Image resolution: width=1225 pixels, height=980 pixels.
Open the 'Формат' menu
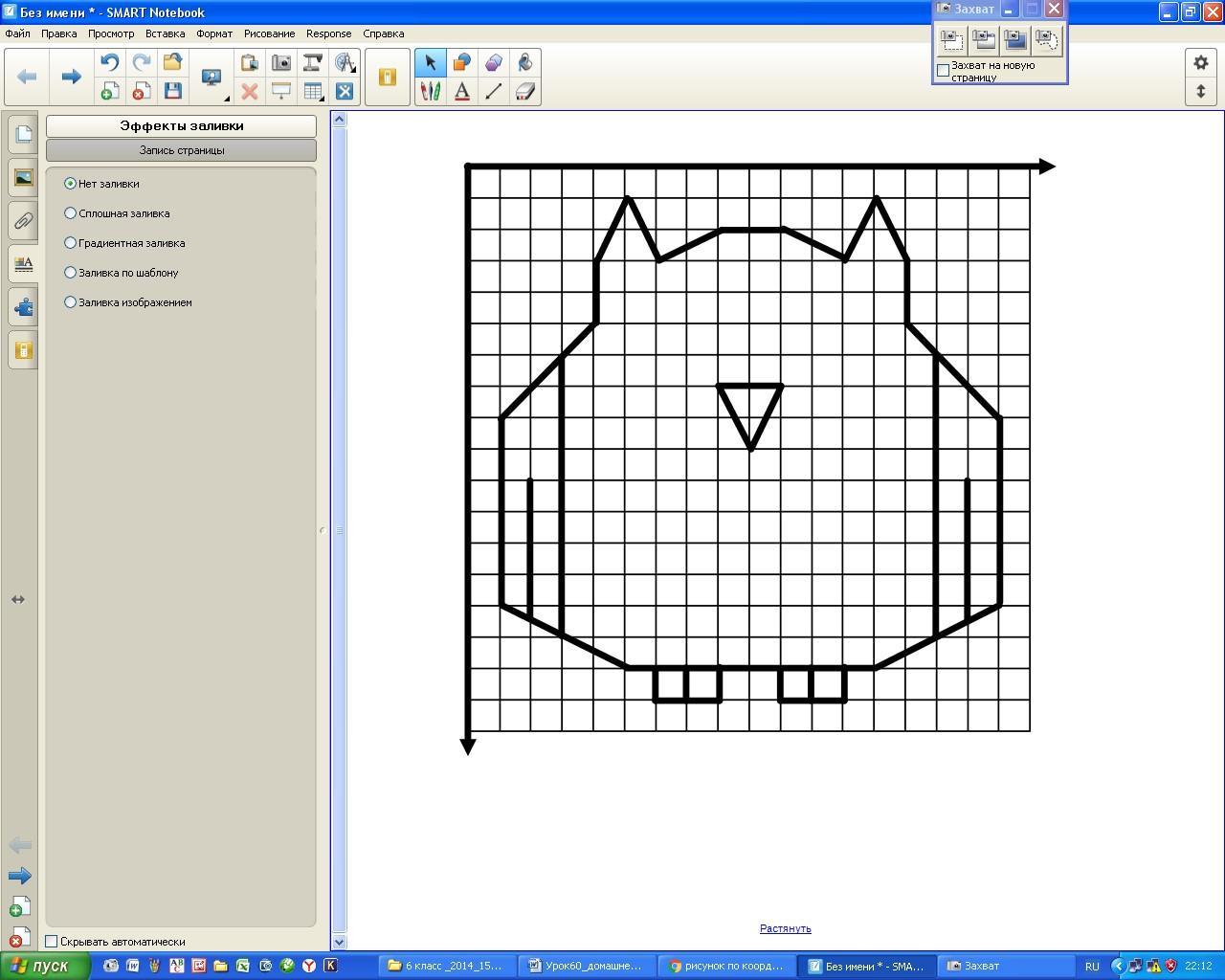coord(214,33)
